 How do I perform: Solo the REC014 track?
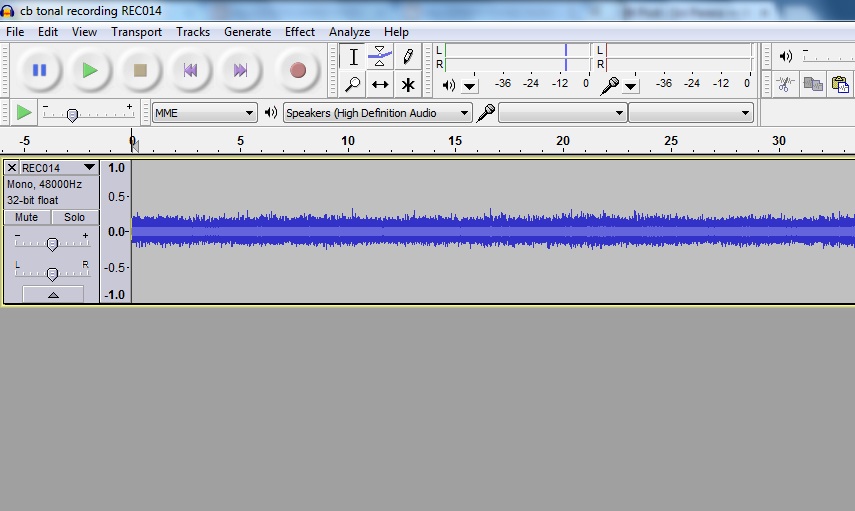click(x=75, y=217)
